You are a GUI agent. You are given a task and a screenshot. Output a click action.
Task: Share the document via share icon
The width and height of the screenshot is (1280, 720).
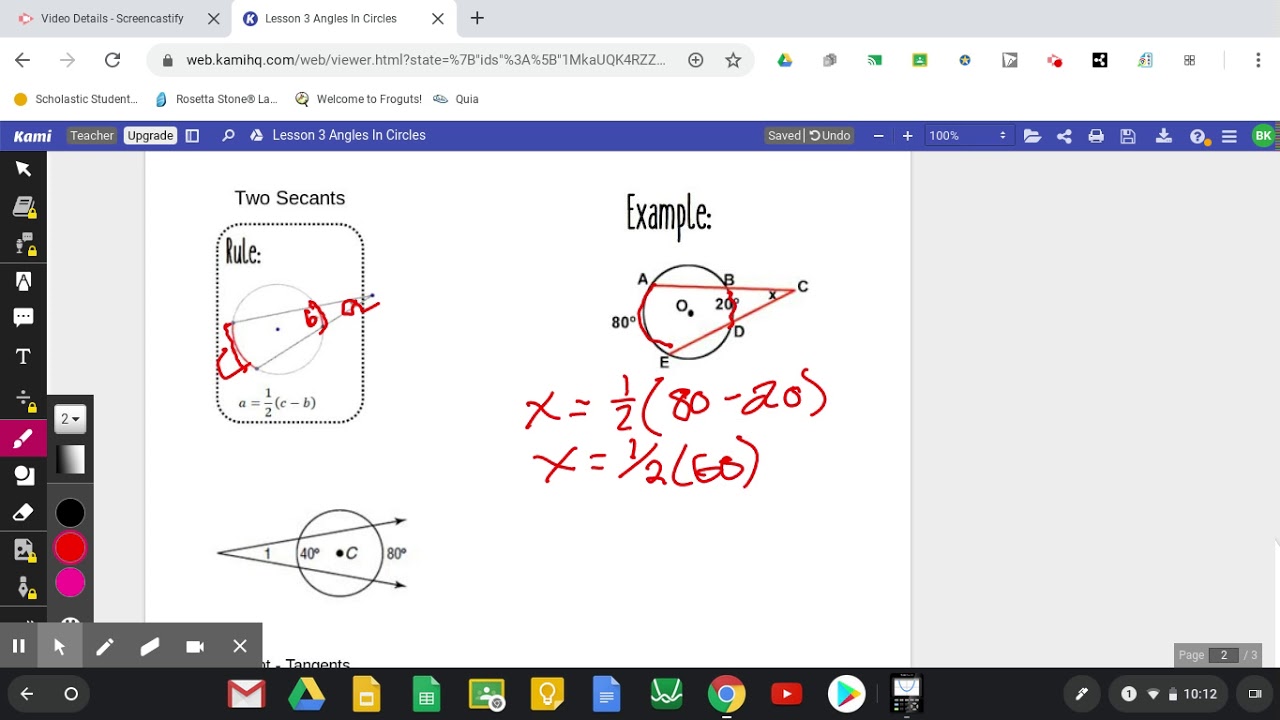coord(1064,136)
